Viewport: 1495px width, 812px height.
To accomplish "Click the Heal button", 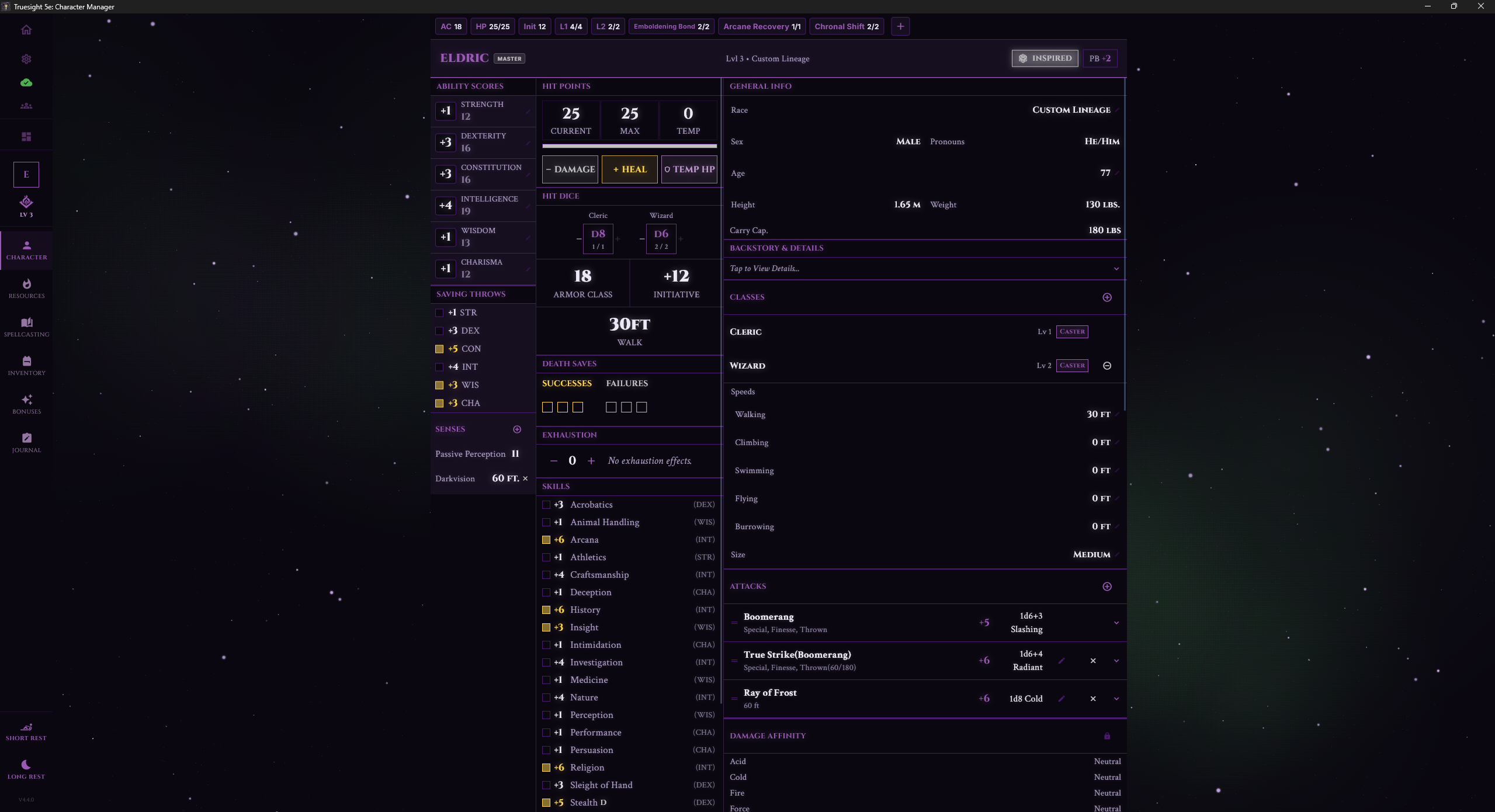I will (629, 169).
